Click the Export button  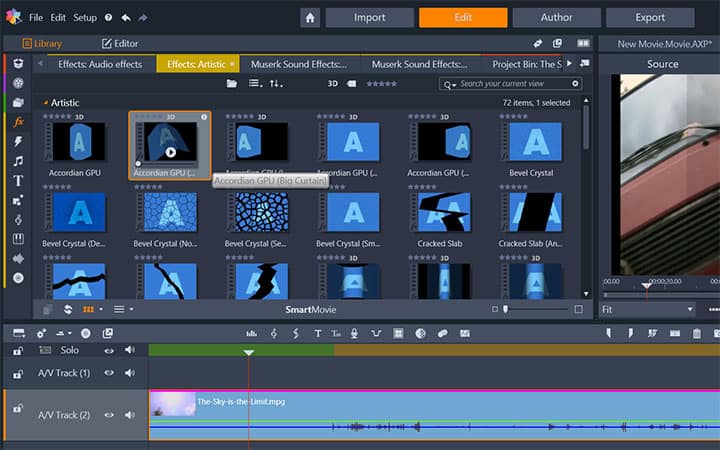tap(650, 17)
